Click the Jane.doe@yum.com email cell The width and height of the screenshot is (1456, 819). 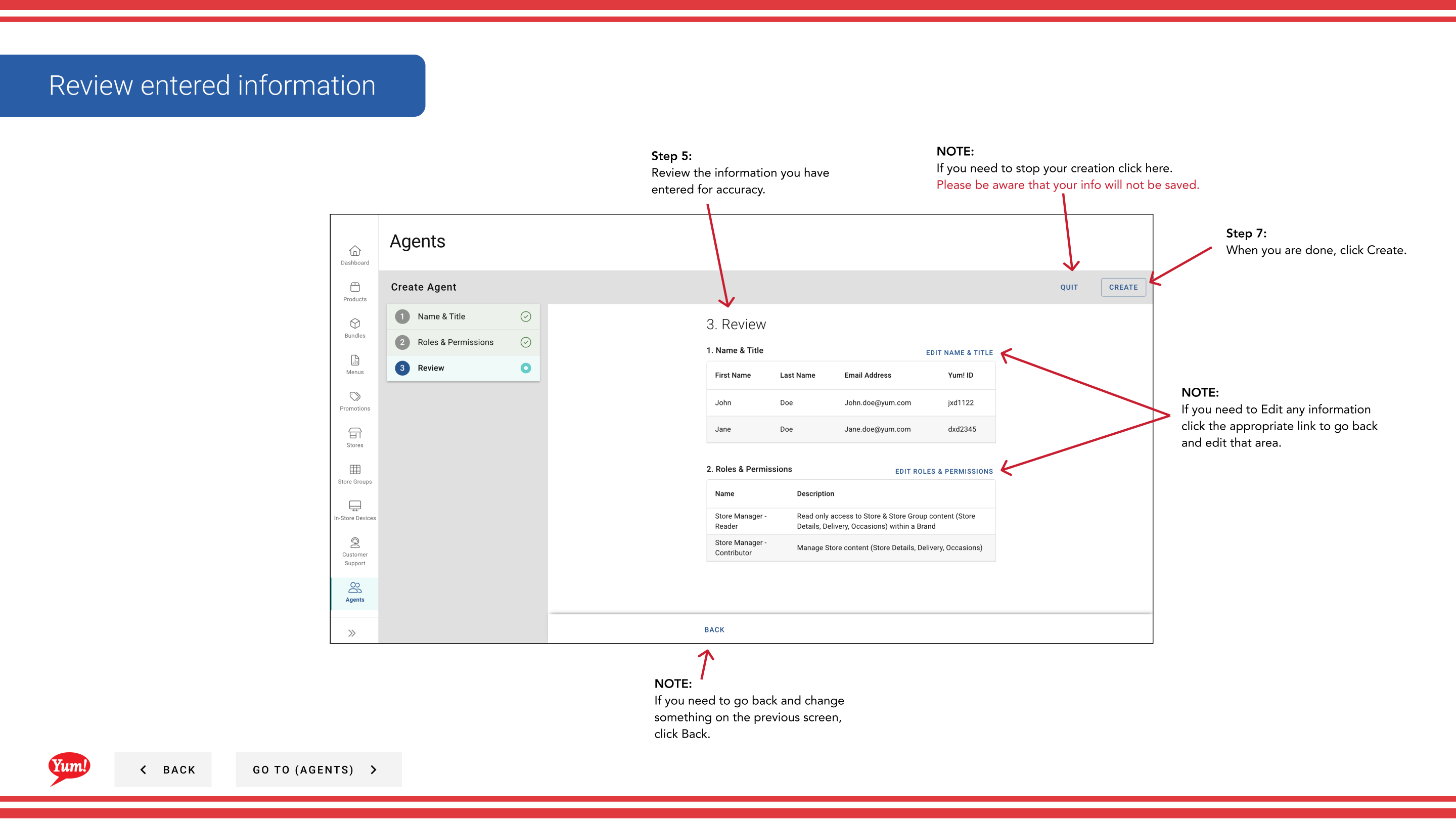coord(877,429)
